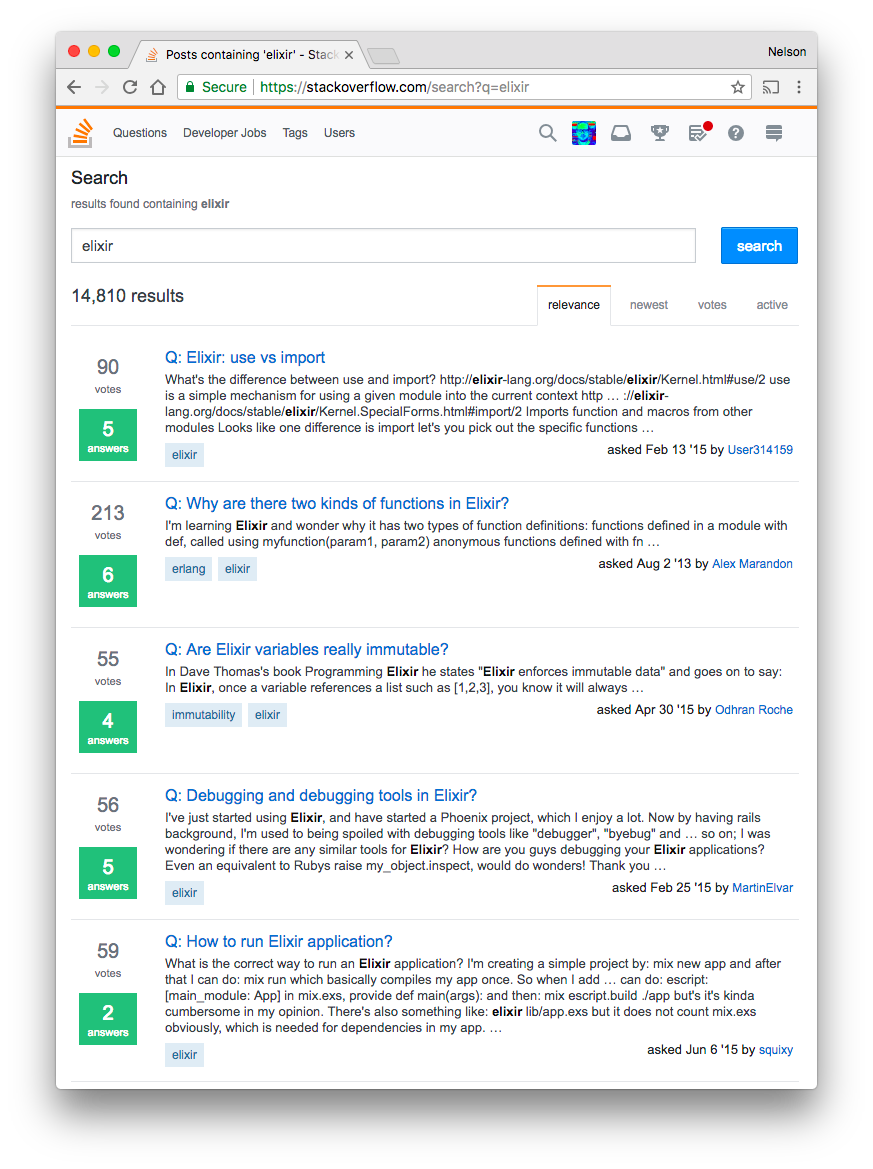This screenshot has height=1169, width=873.
Task: Click the '14,810 results' text
Action: pyautogui.click(x=127, y=296)
